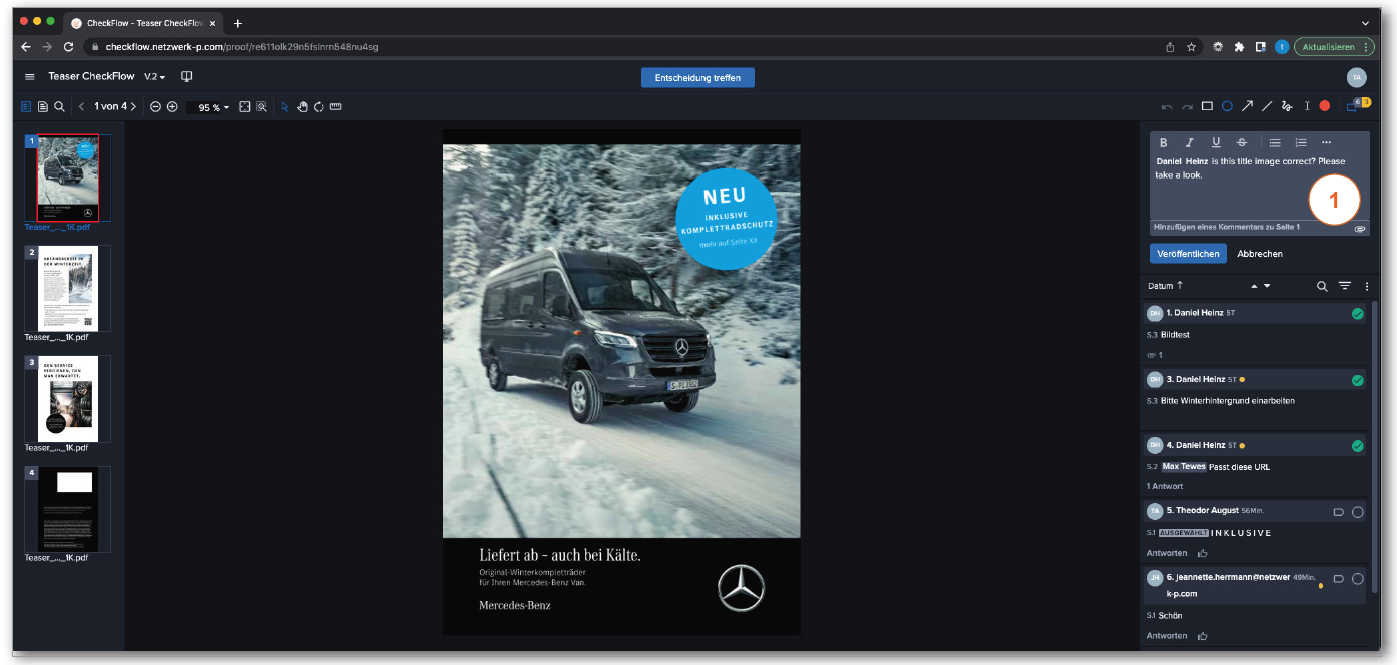Click Aktualisieren Chrome update button
Screen dimensions: 1397x665
coord(1334,47)
